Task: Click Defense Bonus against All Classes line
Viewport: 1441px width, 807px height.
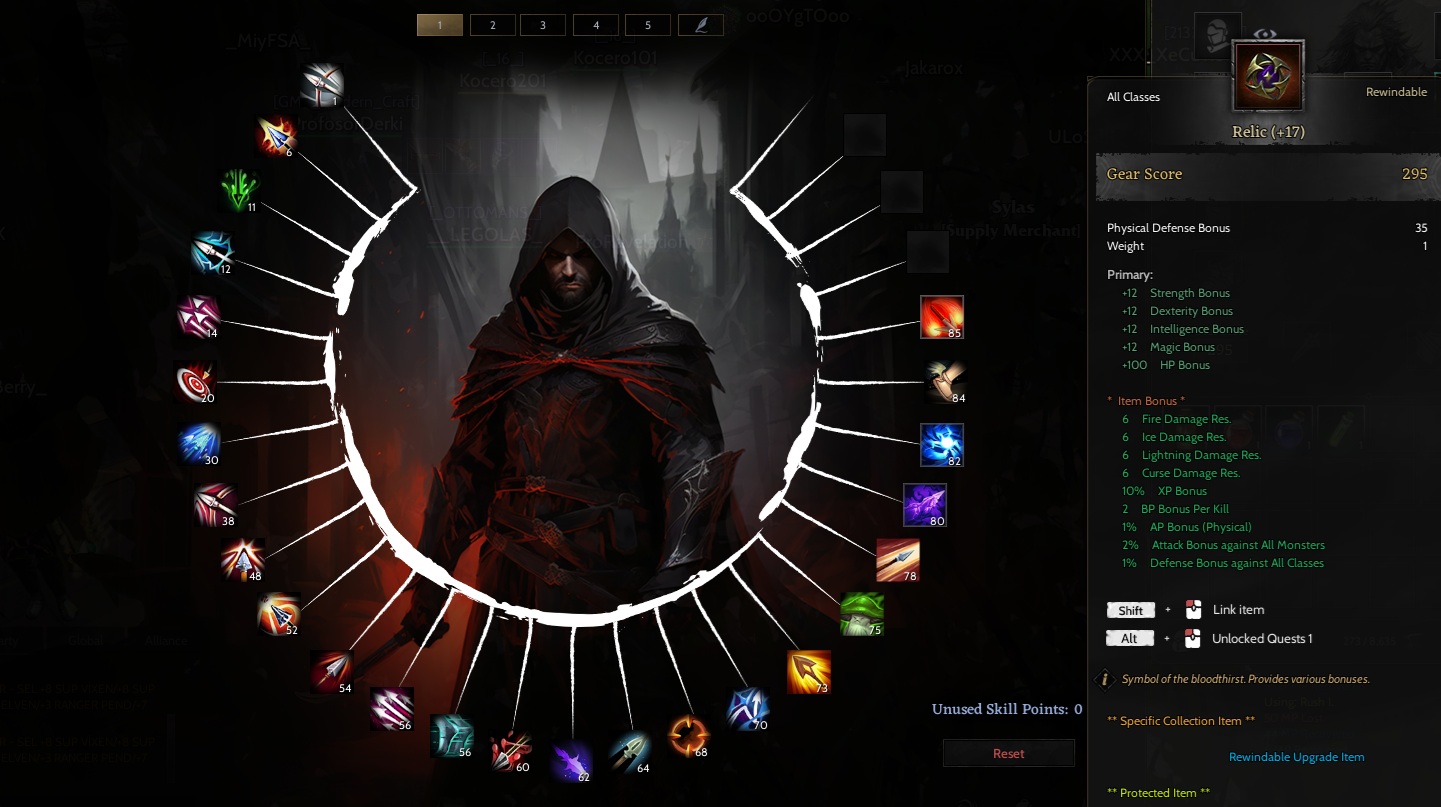Action: click(x=1222, y=563)
